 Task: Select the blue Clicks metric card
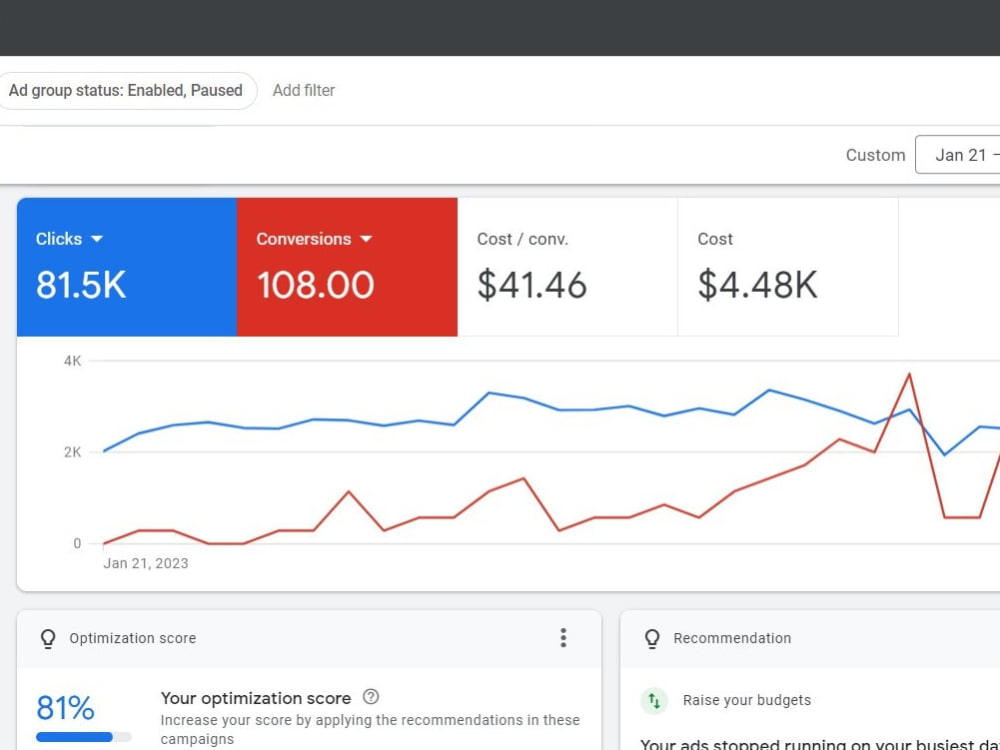127,267
